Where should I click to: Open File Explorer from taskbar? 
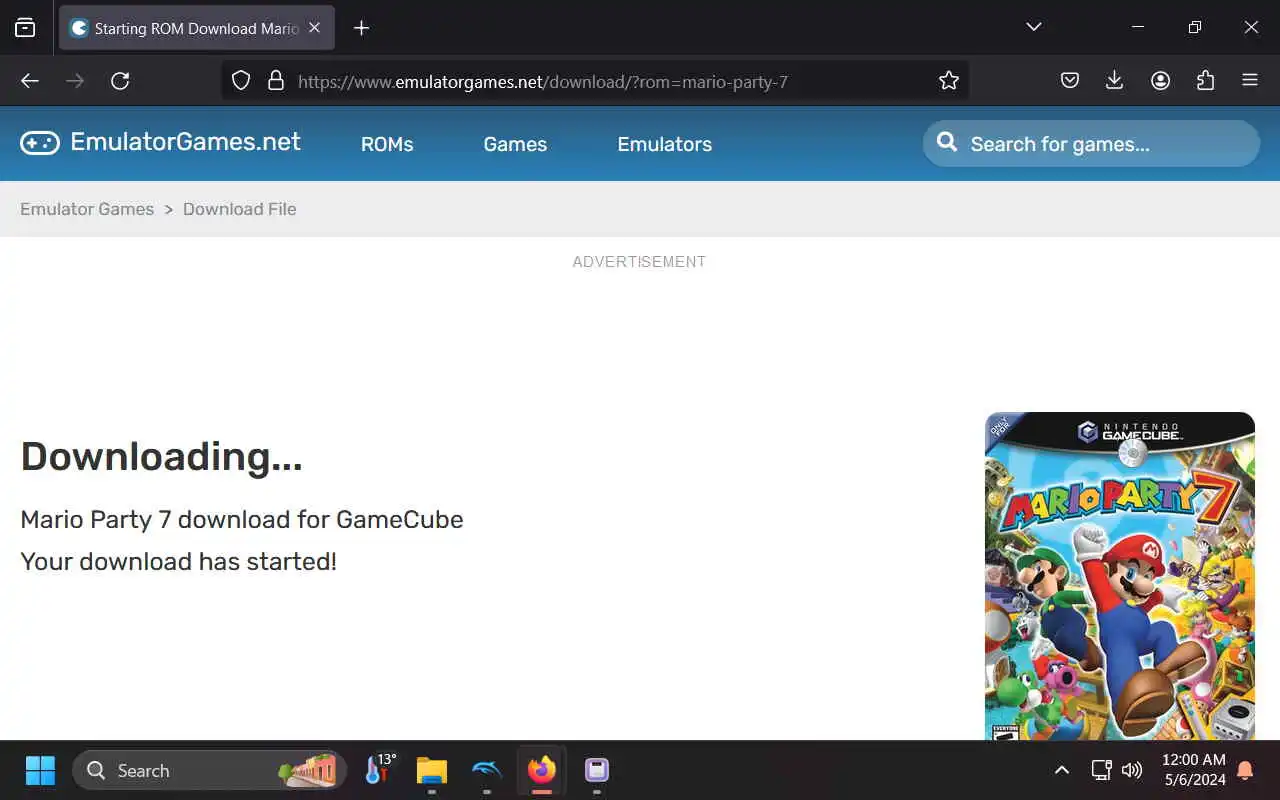point(432,770)
